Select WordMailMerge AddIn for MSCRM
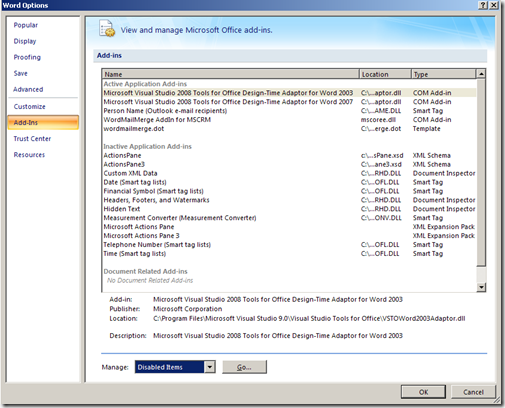The width and height of the screenshot is (505, 408). click(289, 120)
